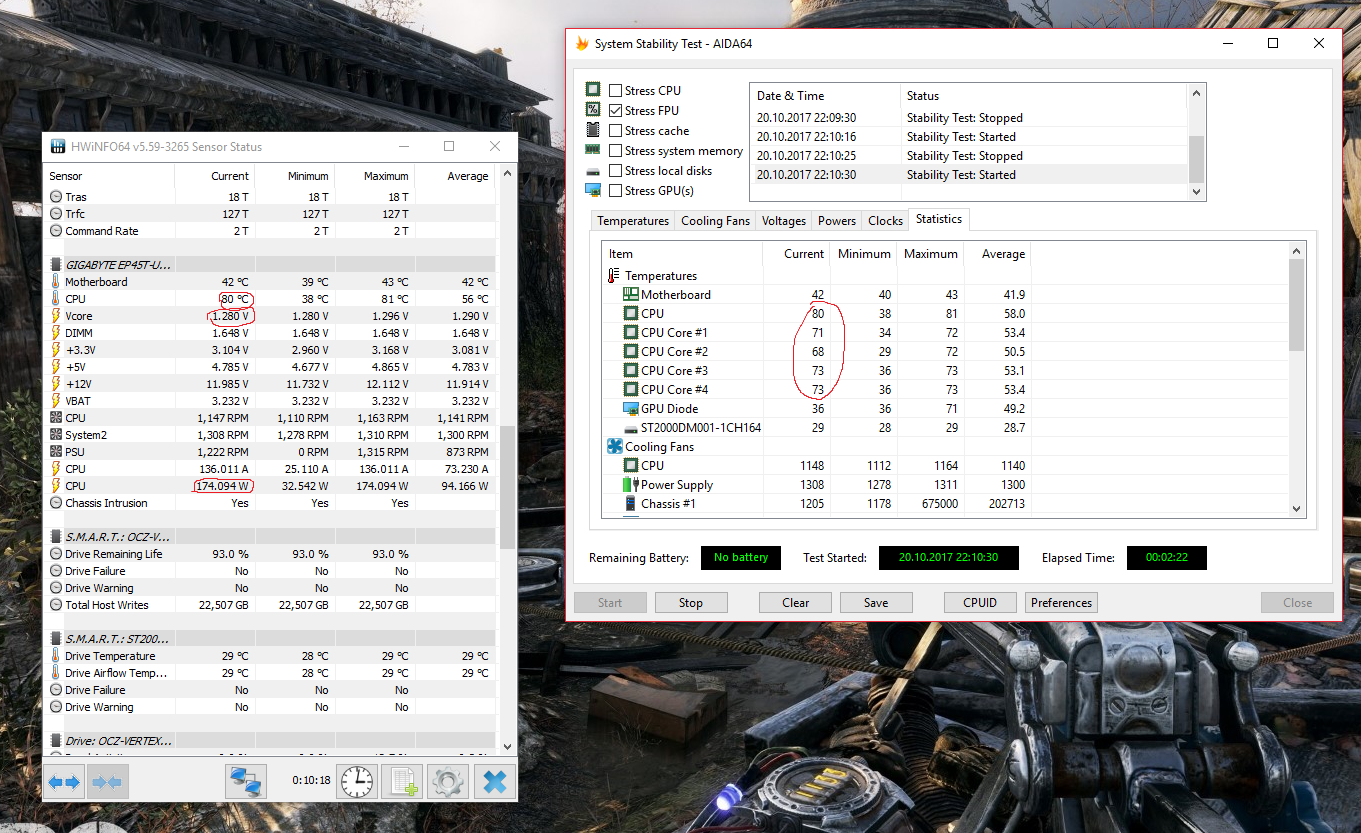Click the AIDA64 flame icon in title bar
The height and width of the screenshot is (833, 1361).
[x=582, y=43]
